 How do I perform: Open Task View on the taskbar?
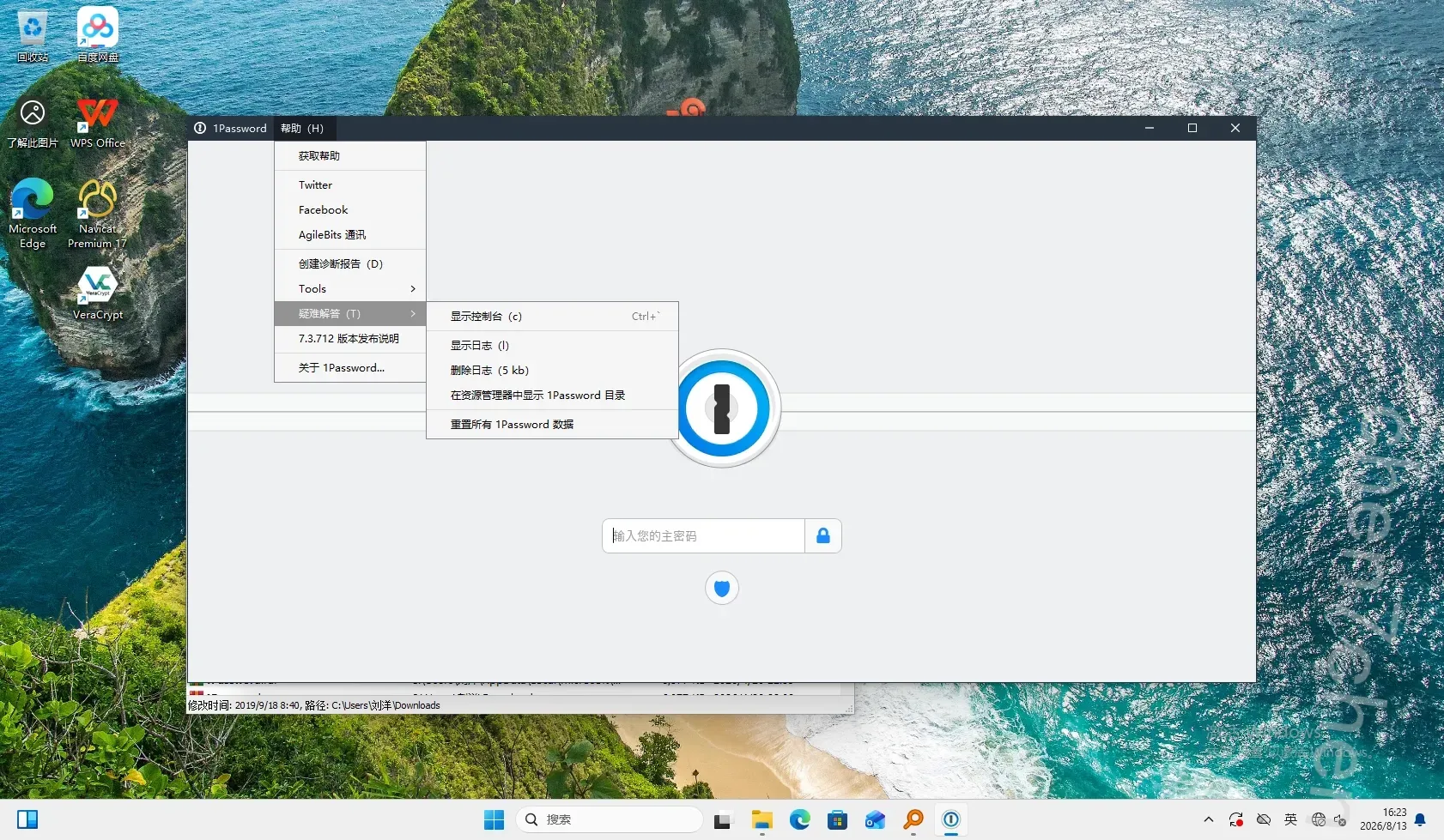(x=722, y=819)
